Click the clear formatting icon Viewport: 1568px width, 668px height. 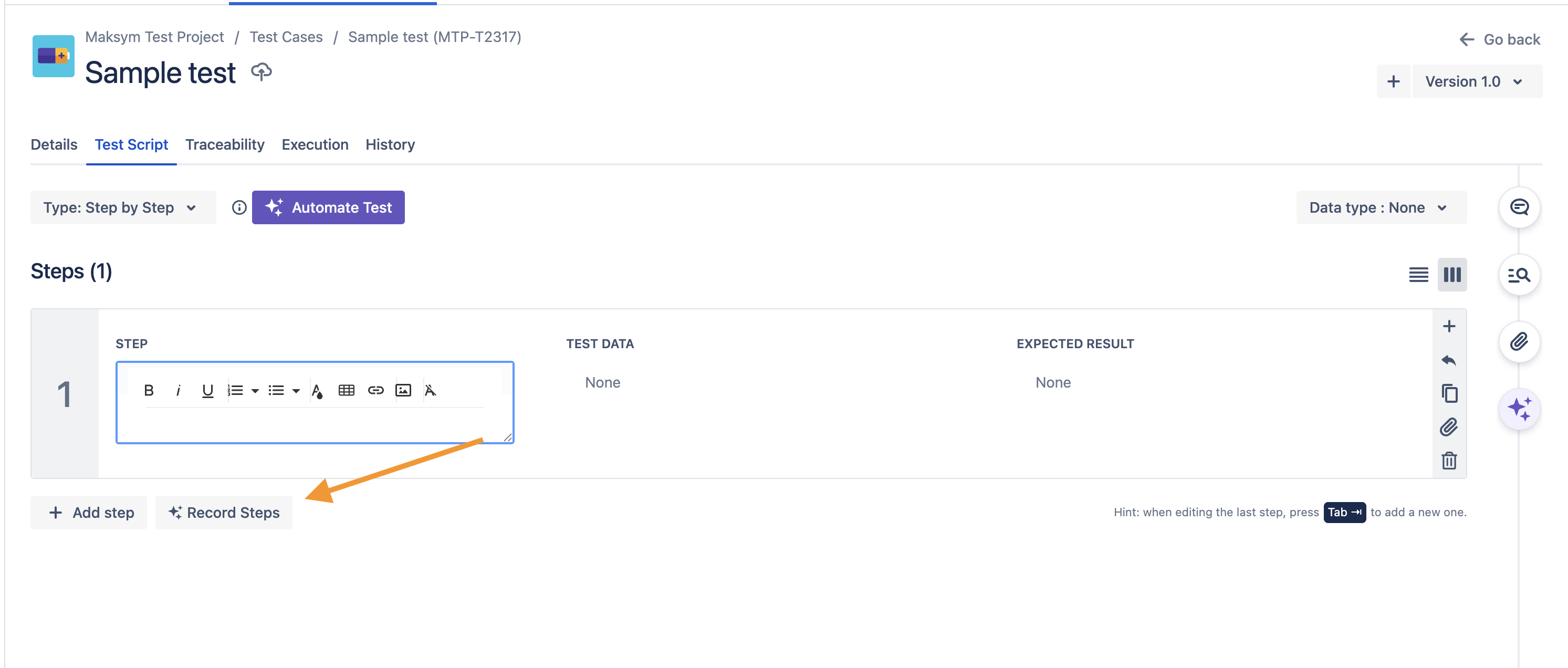coord(431,390)
